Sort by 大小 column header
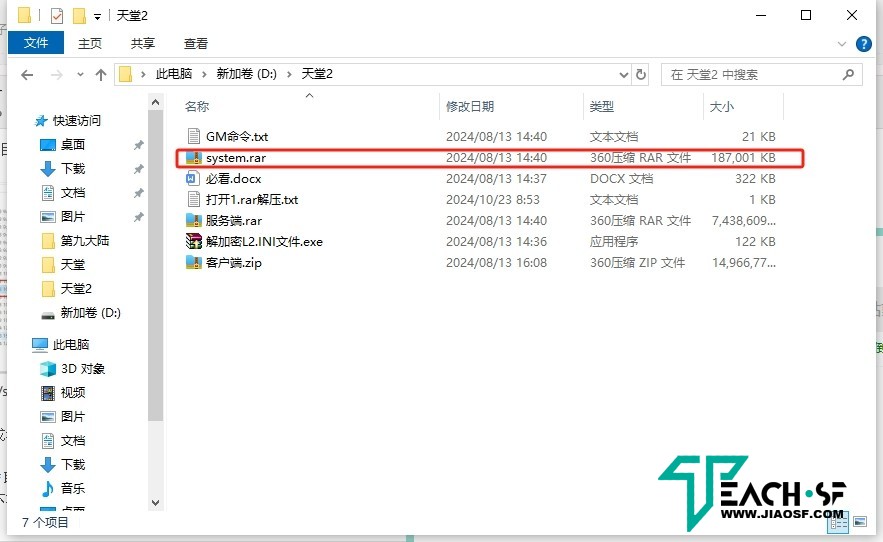Viewport: 883px width, 542px height. [721, 106]
